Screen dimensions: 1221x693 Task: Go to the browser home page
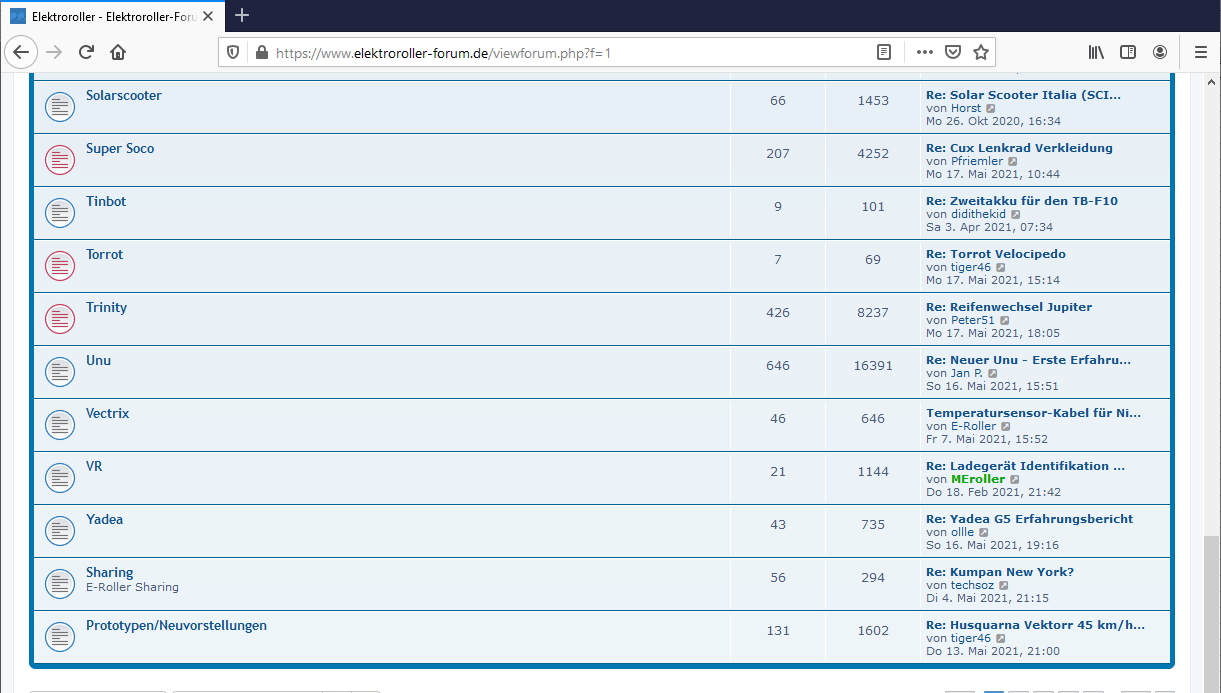[118, 52]
